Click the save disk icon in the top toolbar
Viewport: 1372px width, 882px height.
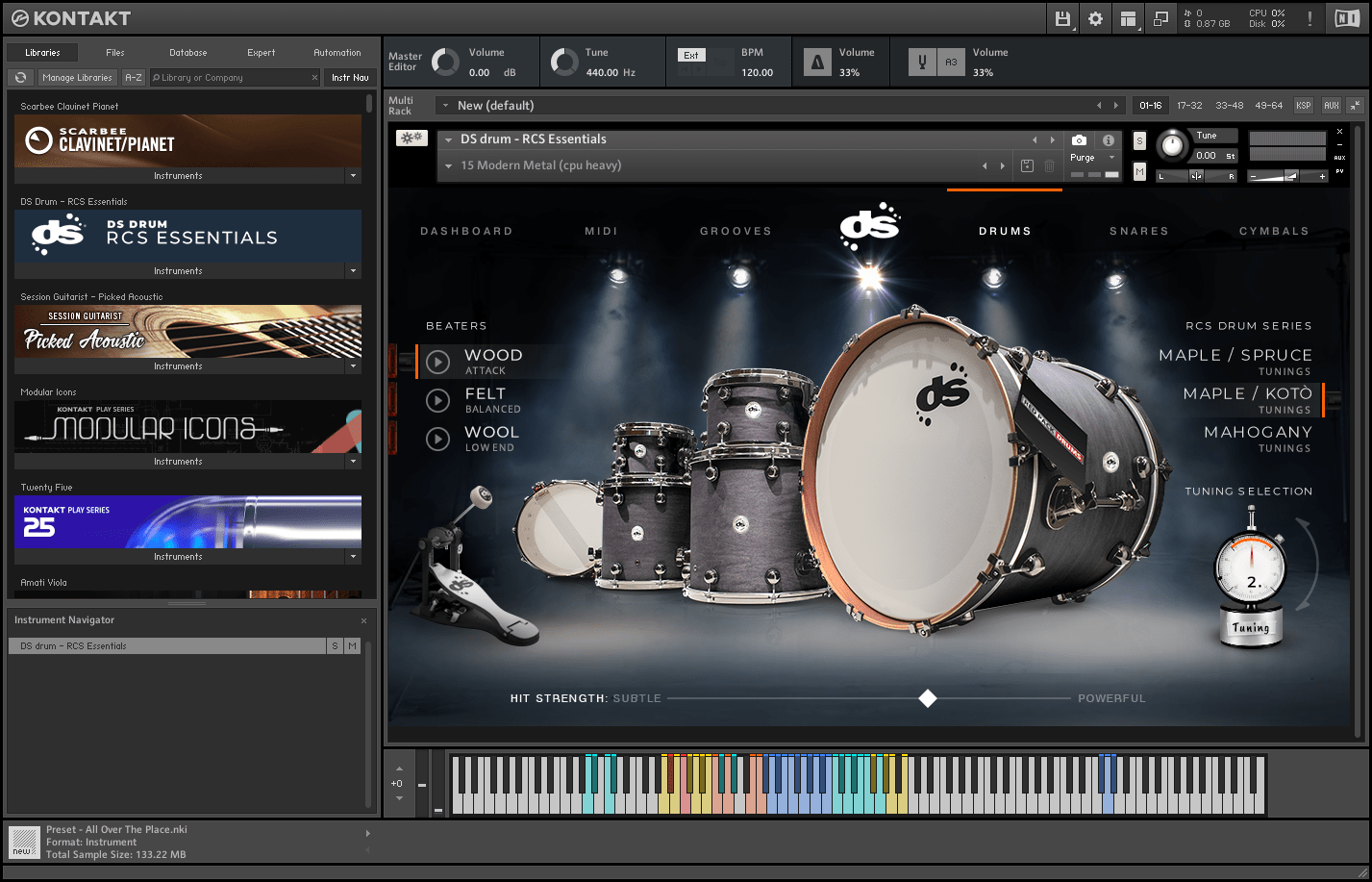[1062, 18]
